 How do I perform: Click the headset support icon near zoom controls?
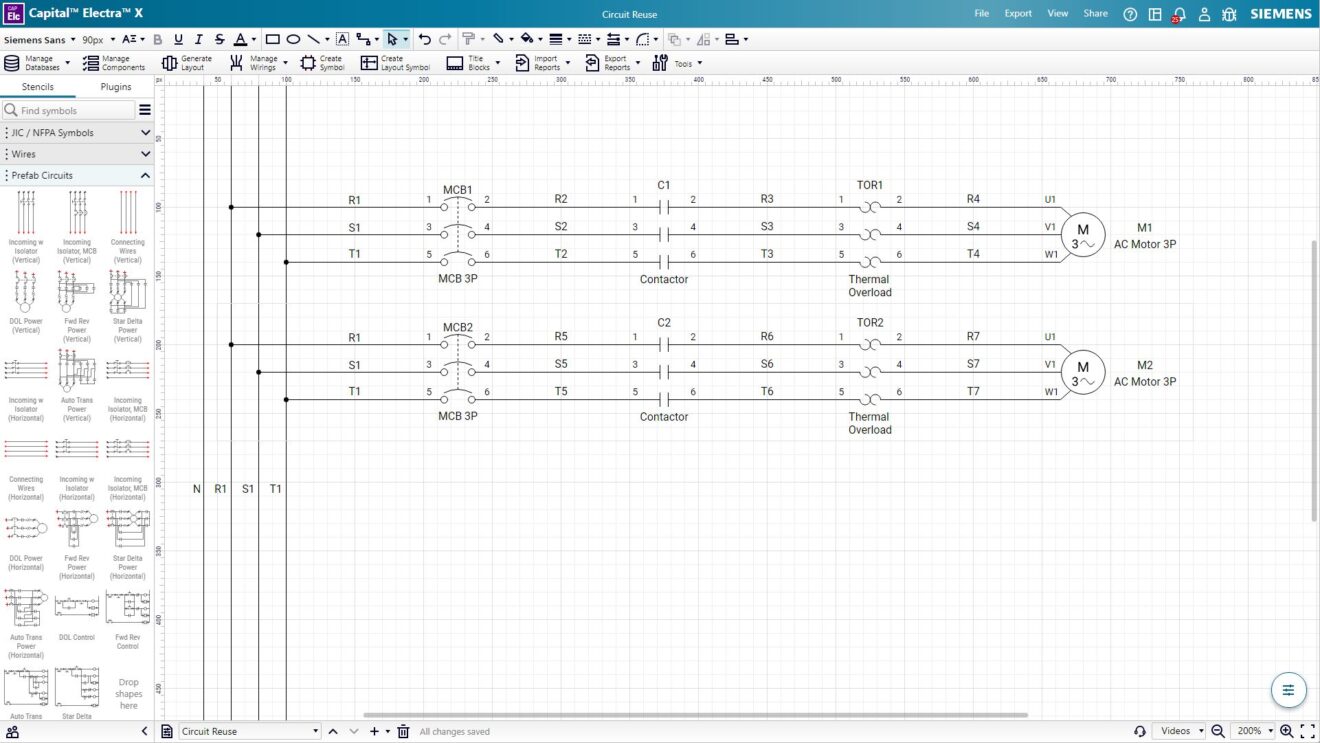pos(1140,730)
